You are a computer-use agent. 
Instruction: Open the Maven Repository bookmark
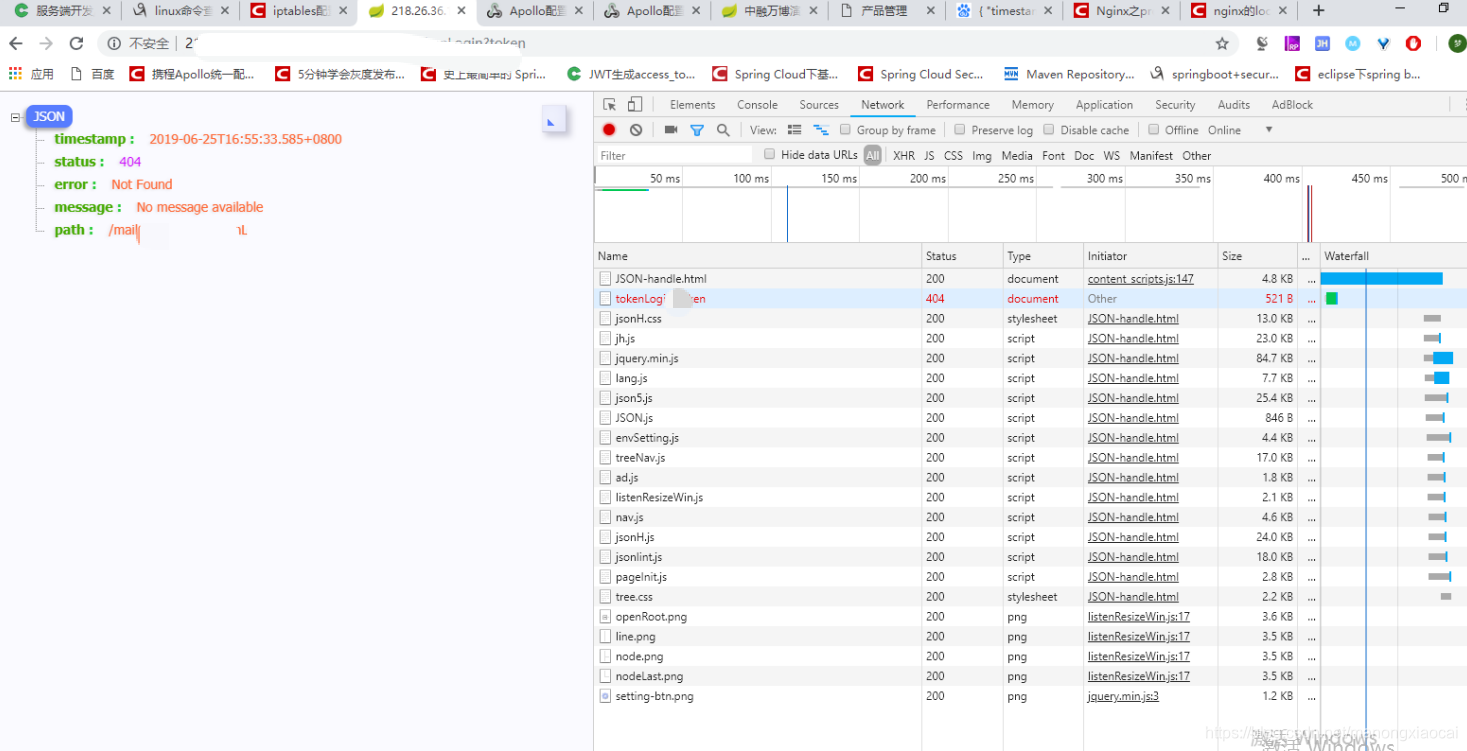(1069, 74)
